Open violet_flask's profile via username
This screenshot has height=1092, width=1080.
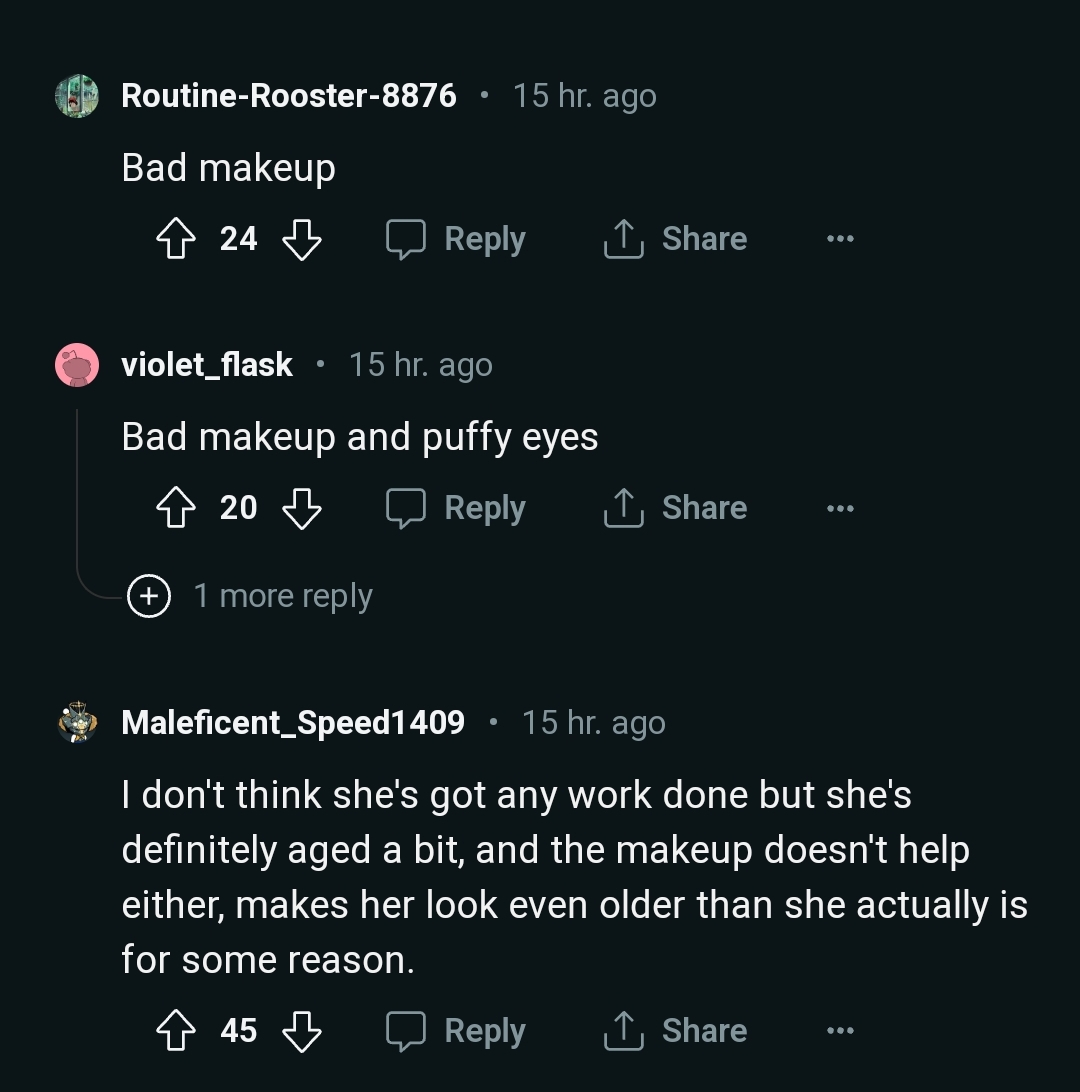coord(207,365)
